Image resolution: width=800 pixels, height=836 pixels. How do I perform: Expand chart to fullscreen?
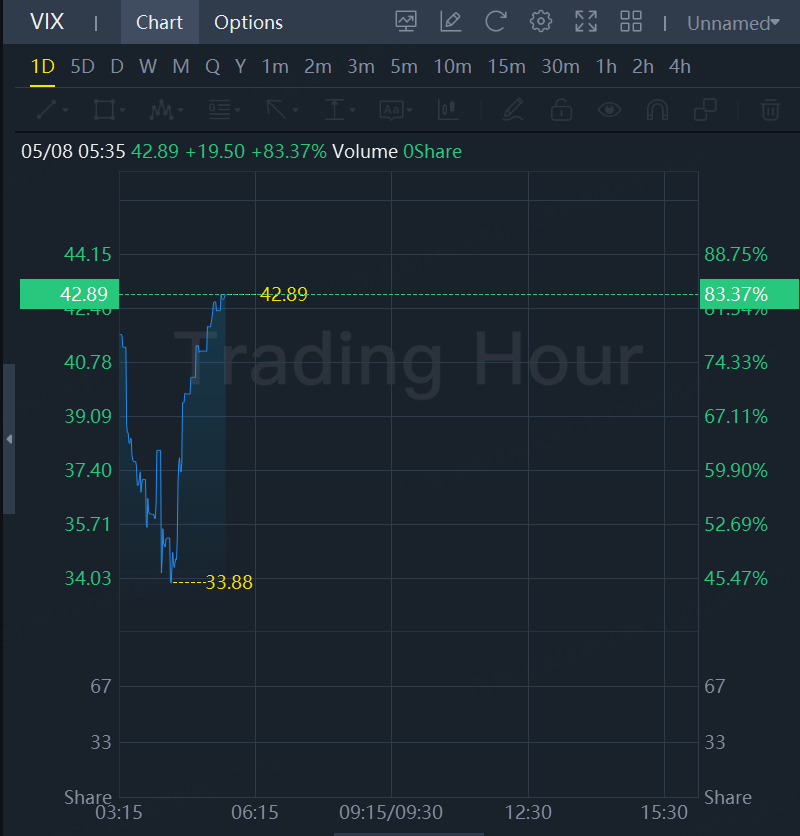pyautogui.click(x=586, y=22)
